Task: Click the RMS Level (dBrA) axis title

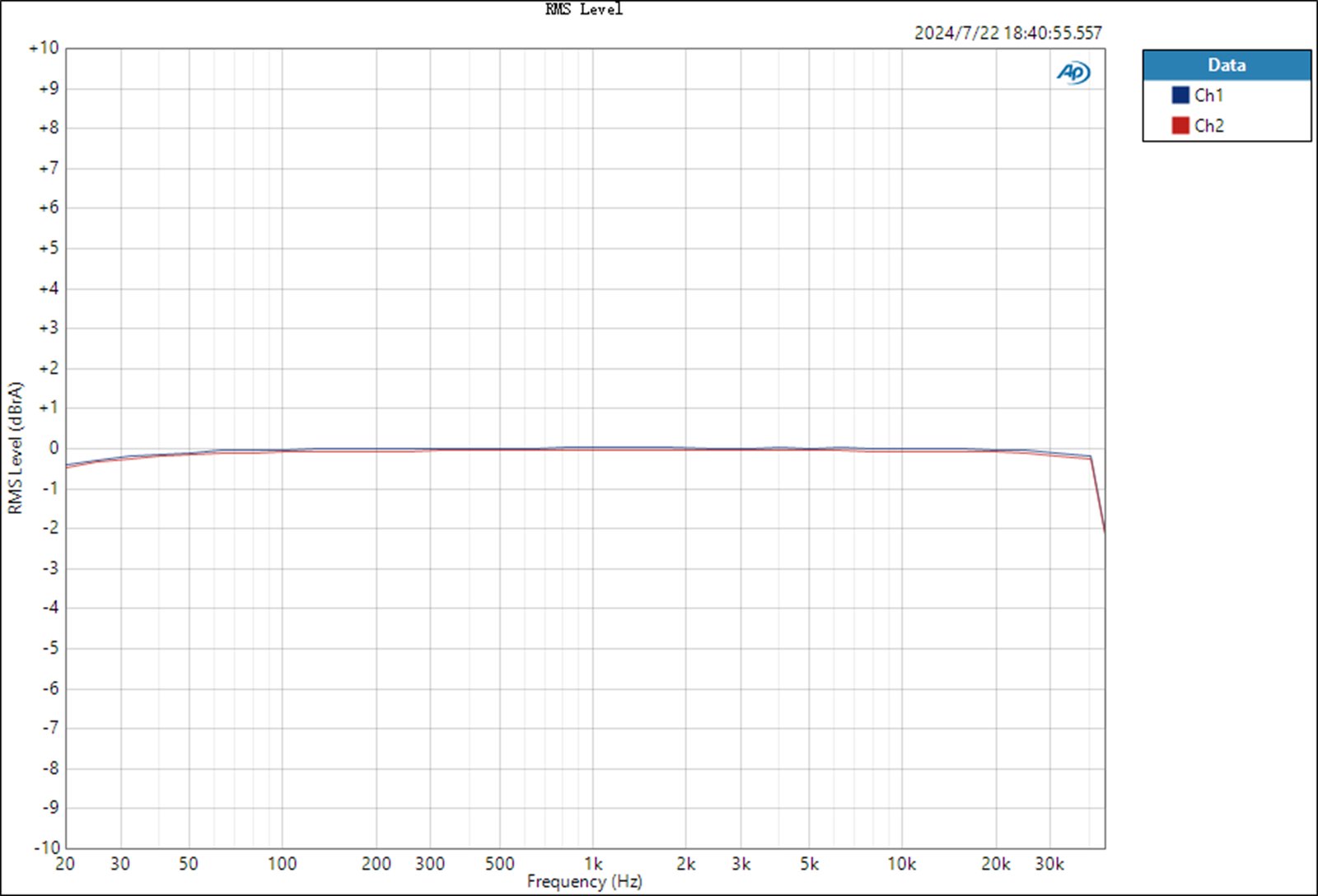Action: tap(15, 448)
